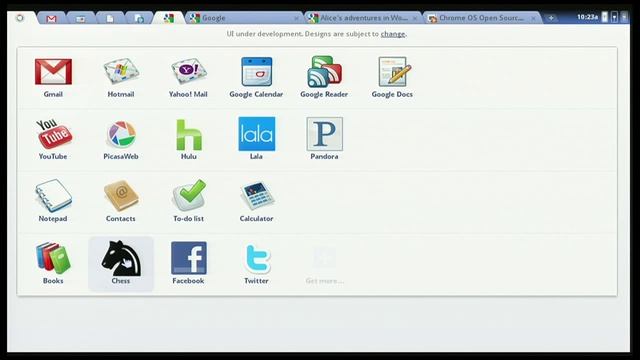Switch to Alice's adventures tab
Screen dimensions: 640x360
tap(363, 18)
